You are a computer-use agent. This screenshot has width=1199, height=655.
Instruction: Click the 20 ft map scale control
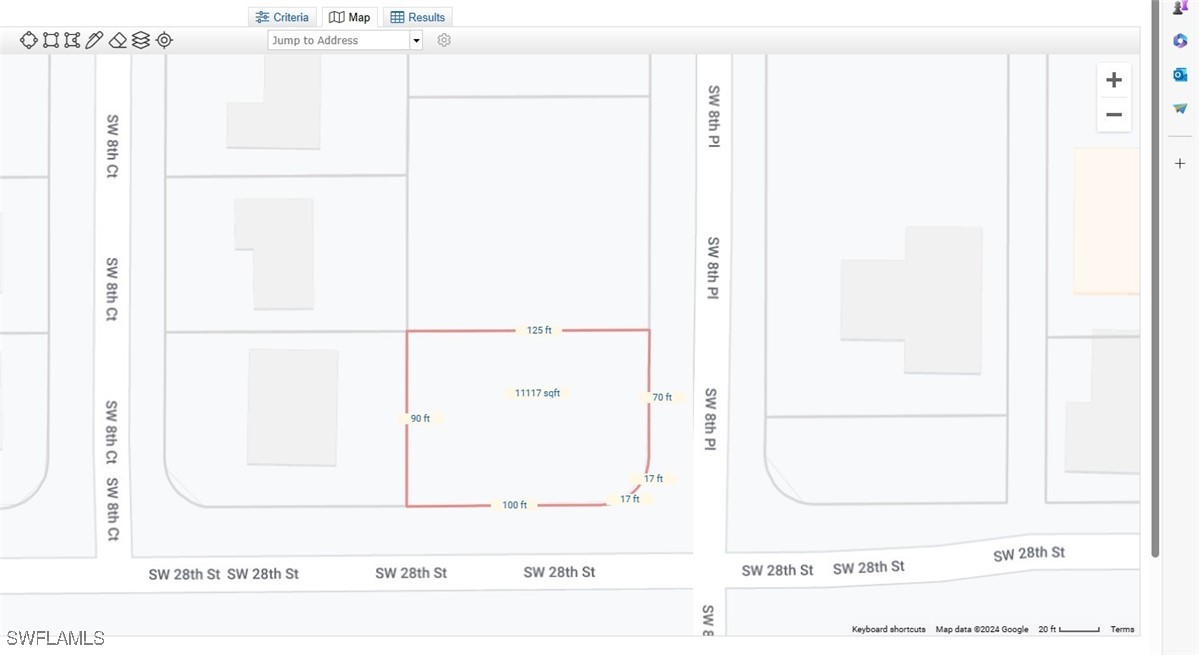click(1068, 629)
